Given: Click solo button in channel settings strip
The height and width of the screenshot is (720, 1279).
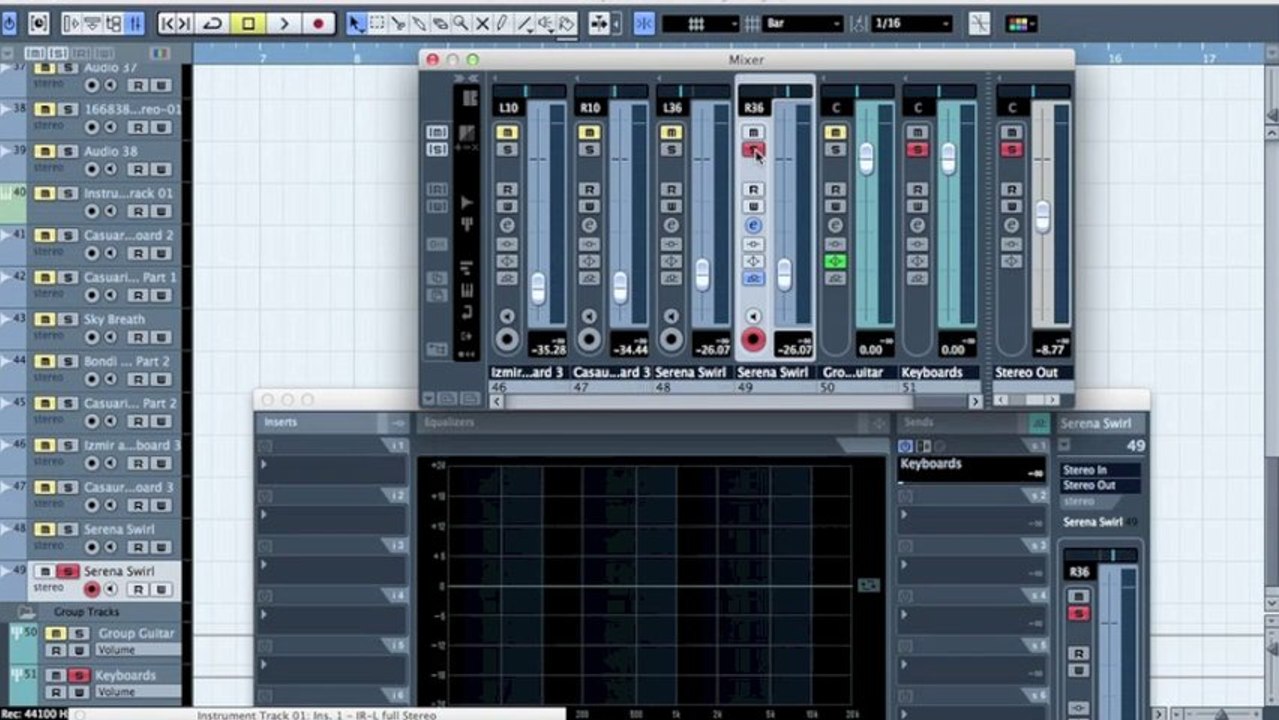Looking at the screenshot, I should tap(1078, 613).
